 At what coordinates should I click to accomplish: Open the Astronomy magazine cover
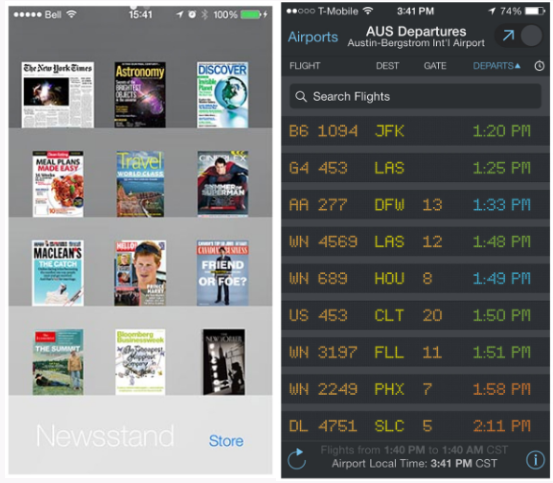pyautogui.click(x=140, y=94)
